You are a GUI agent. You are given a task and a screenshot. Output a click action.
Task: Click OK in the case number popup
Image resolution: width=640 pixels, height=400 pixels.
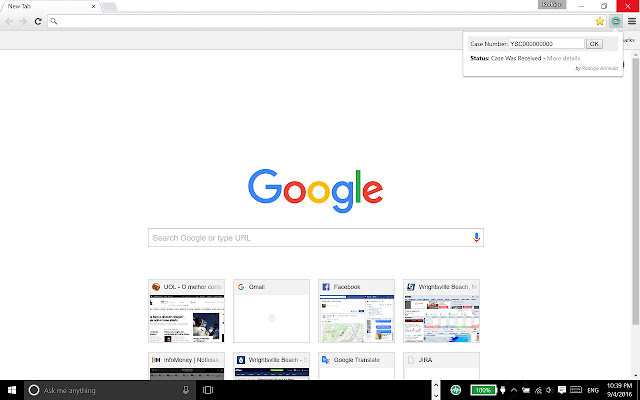(x=594, y=44)
